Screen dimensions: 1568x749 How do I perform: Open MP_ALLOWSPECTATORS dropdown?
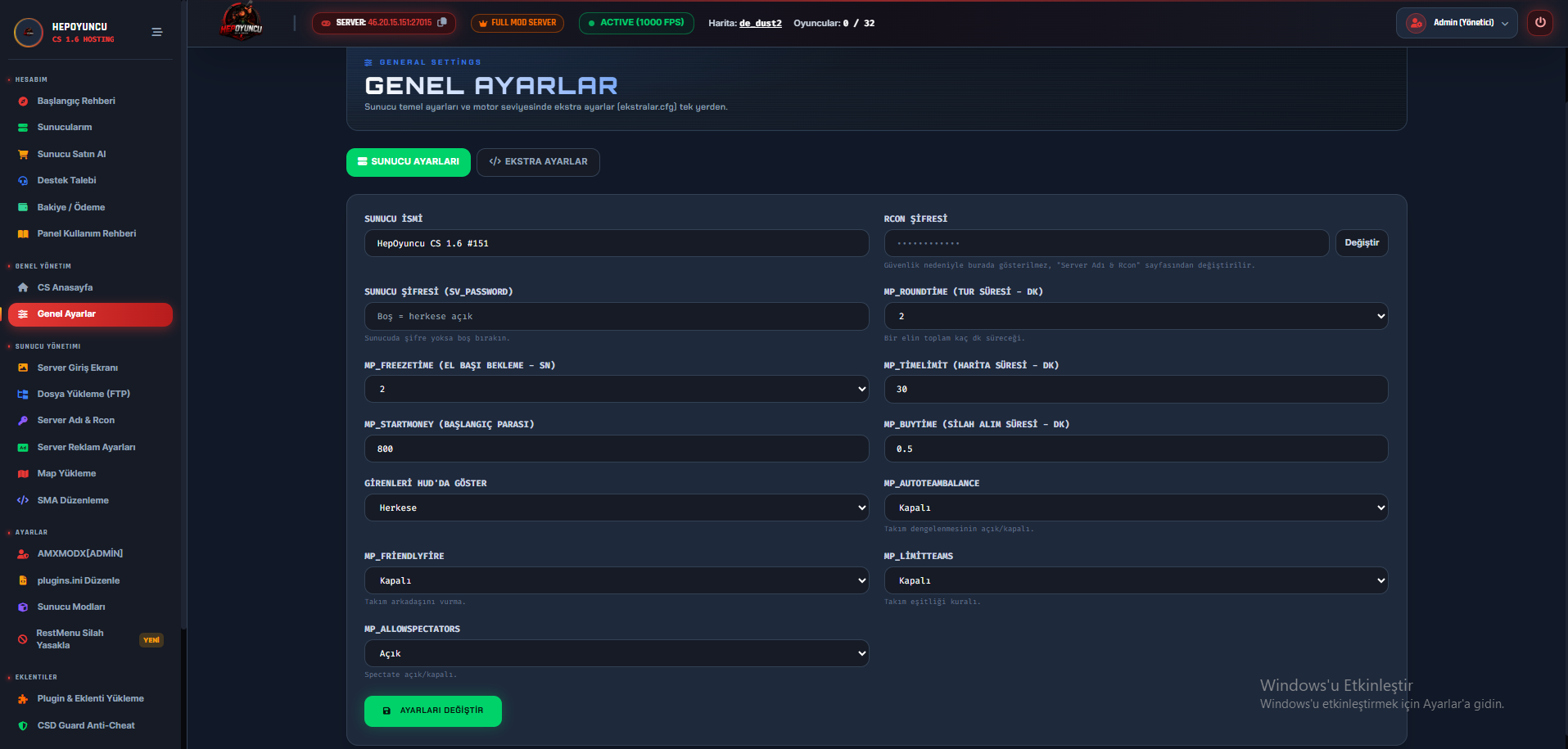pos(617,653)
